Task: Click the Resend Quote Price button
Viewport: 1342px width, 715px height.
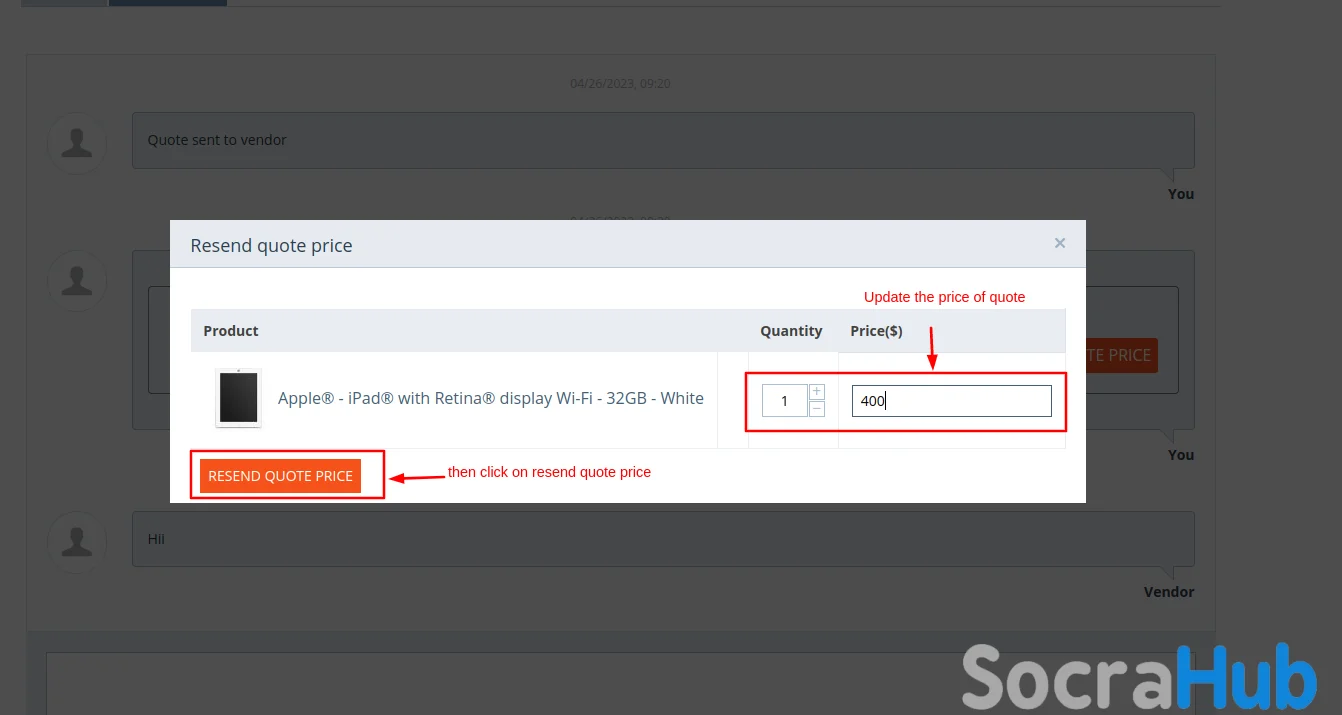Action: 280,476
